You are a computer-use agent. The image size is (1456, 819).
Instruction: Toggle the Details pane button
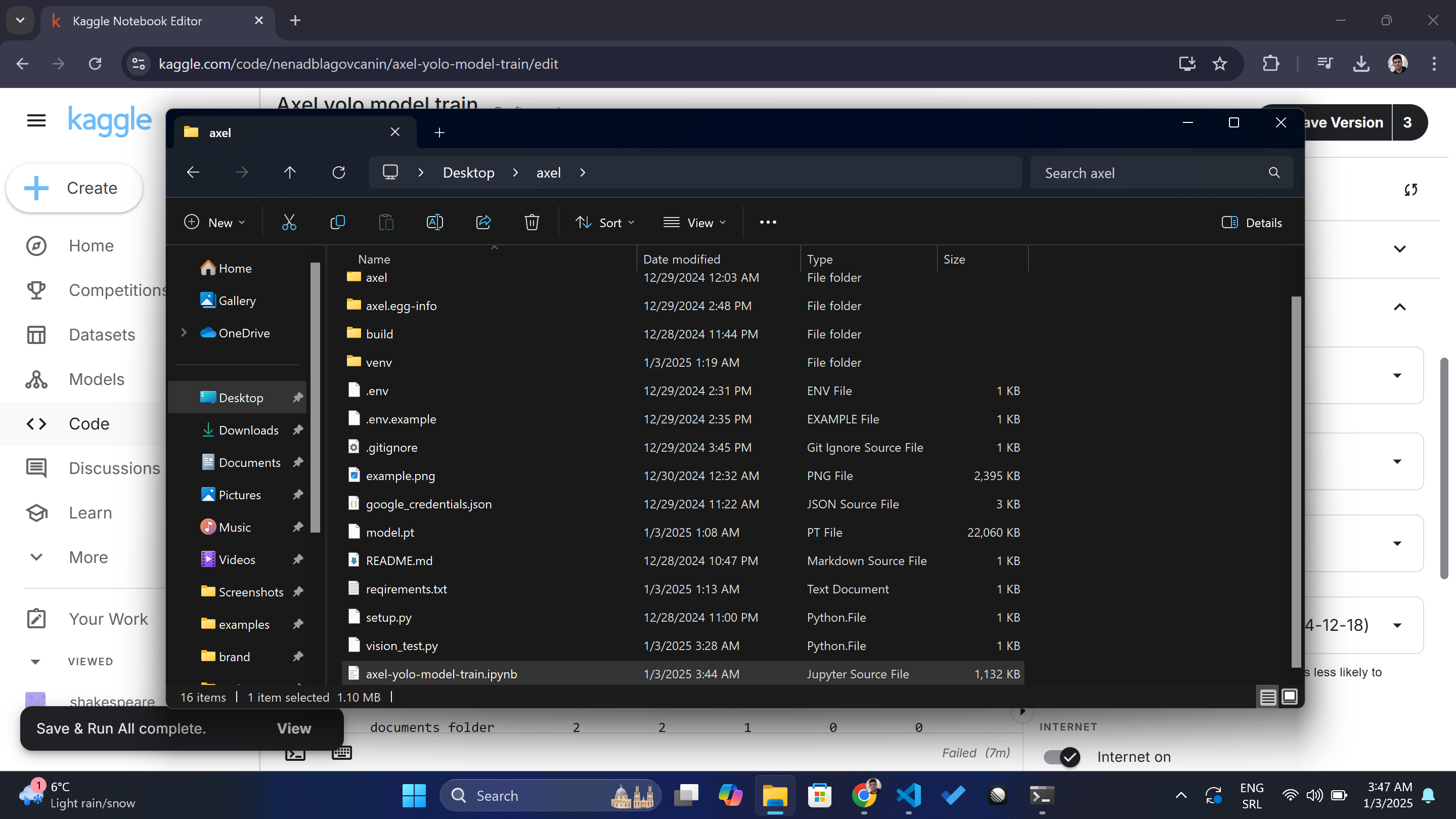(x=1251, y=222)
